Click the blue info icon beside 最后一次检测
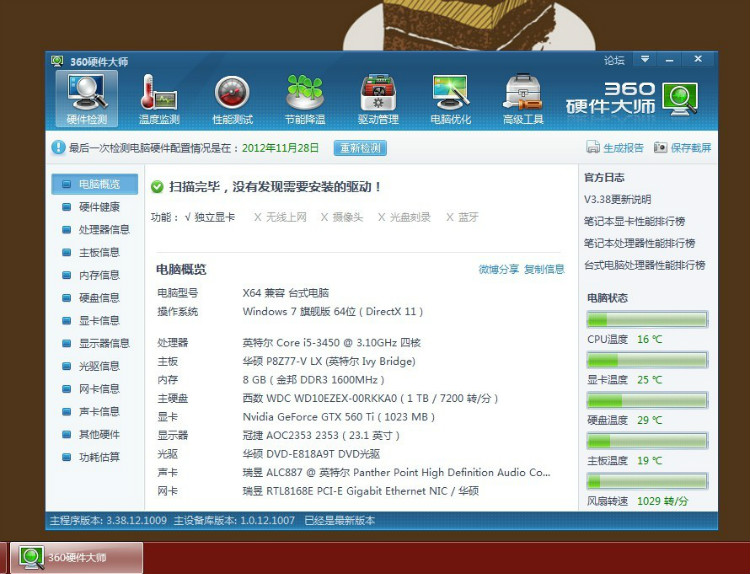Image resolution: width=750 pixels, height=574 pixels. tap(58, 147)
